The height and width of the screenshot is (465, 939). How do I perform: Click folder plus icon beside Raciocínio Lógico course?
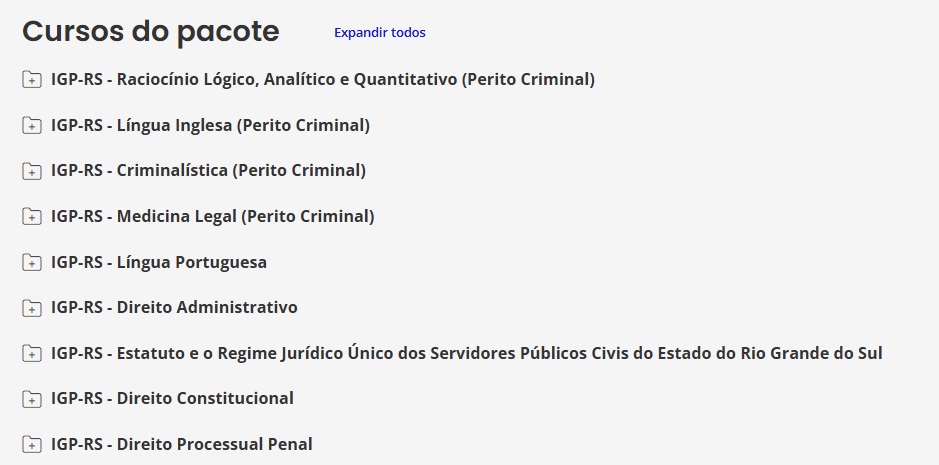[32, 79]
